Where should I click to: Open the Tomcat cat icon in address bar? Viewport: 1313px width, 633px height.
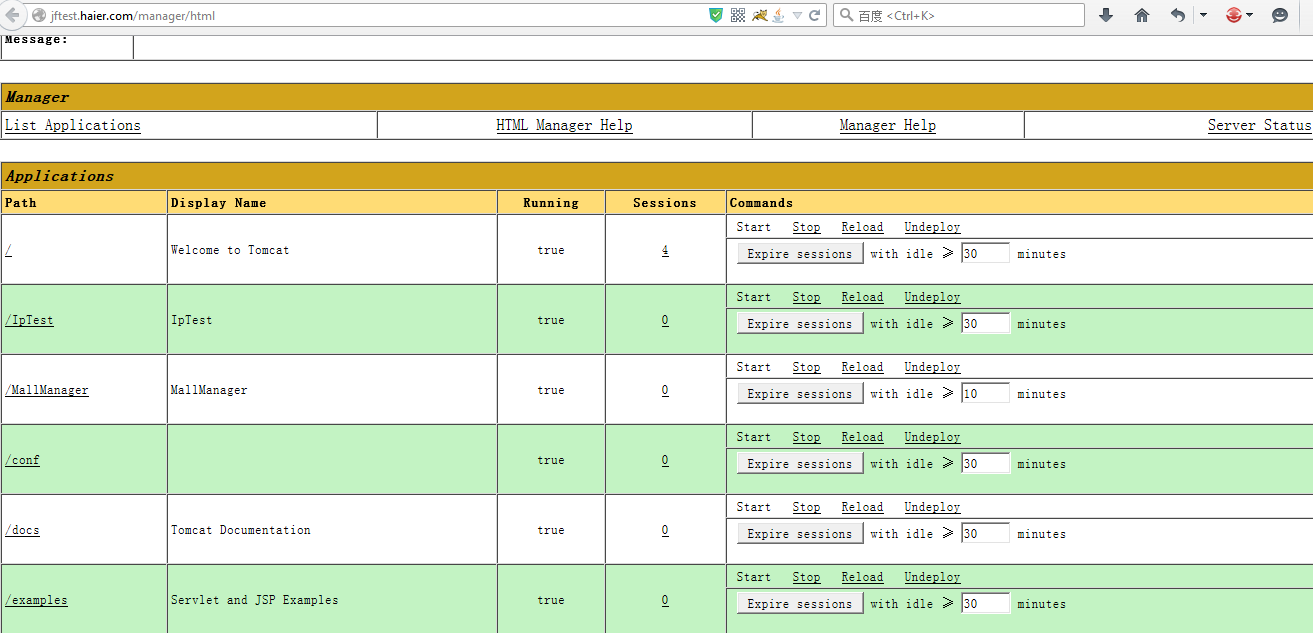click(760, 15)
